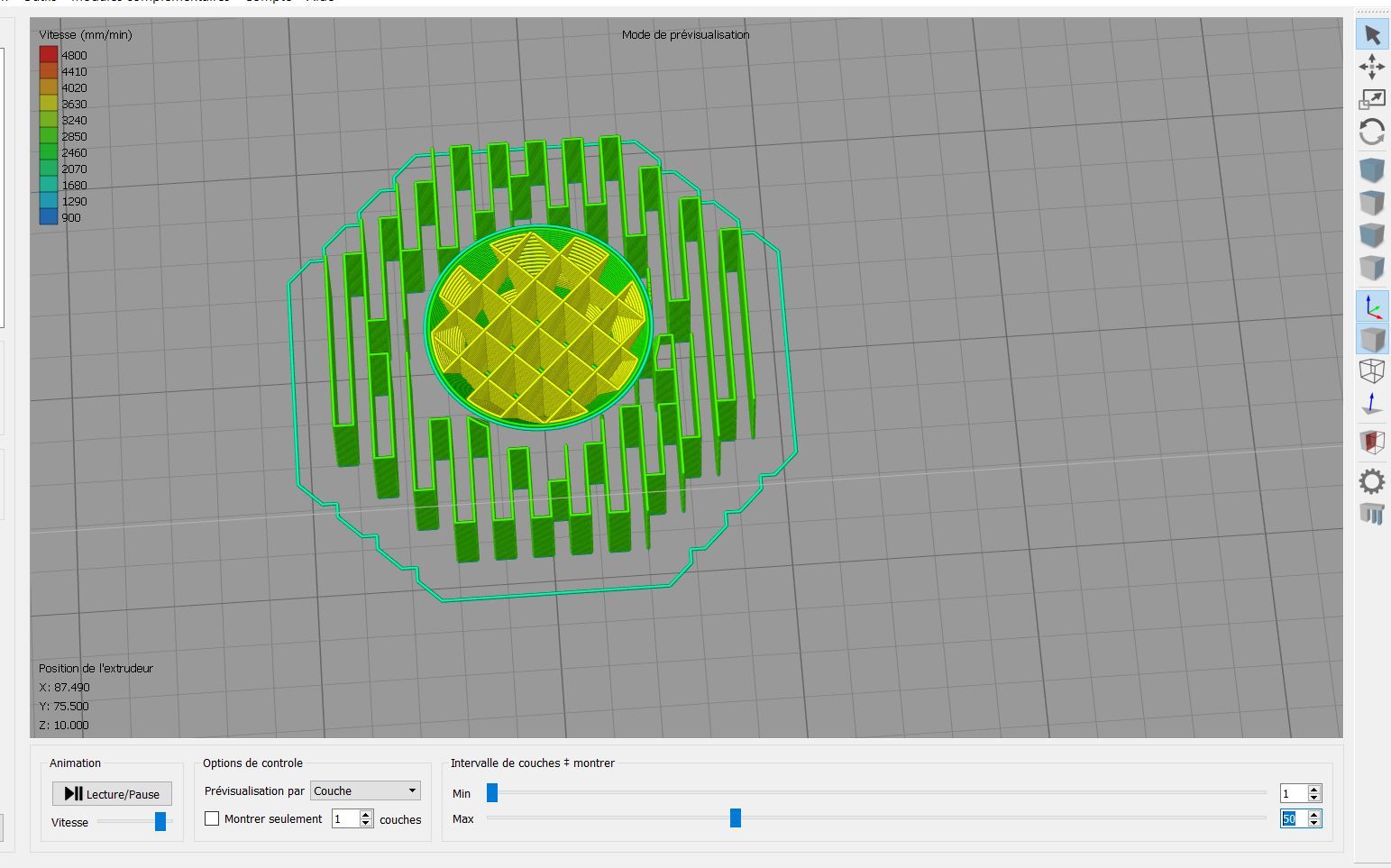The width and height of the screenshot is (1391, 868).
Task: Open the custom supports tool icon
Action: click(1372, 514)
